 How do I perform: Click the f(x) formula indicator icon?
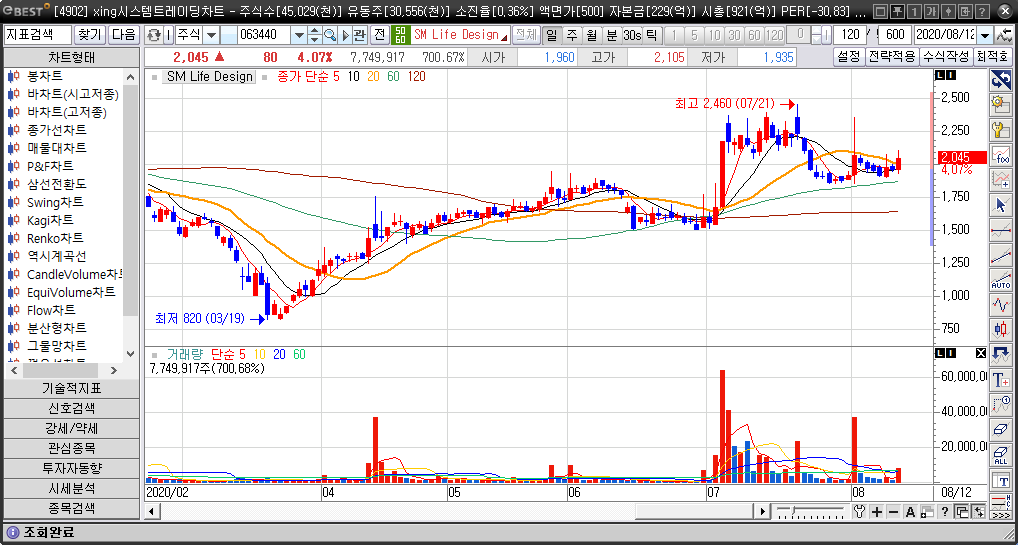1000,155
